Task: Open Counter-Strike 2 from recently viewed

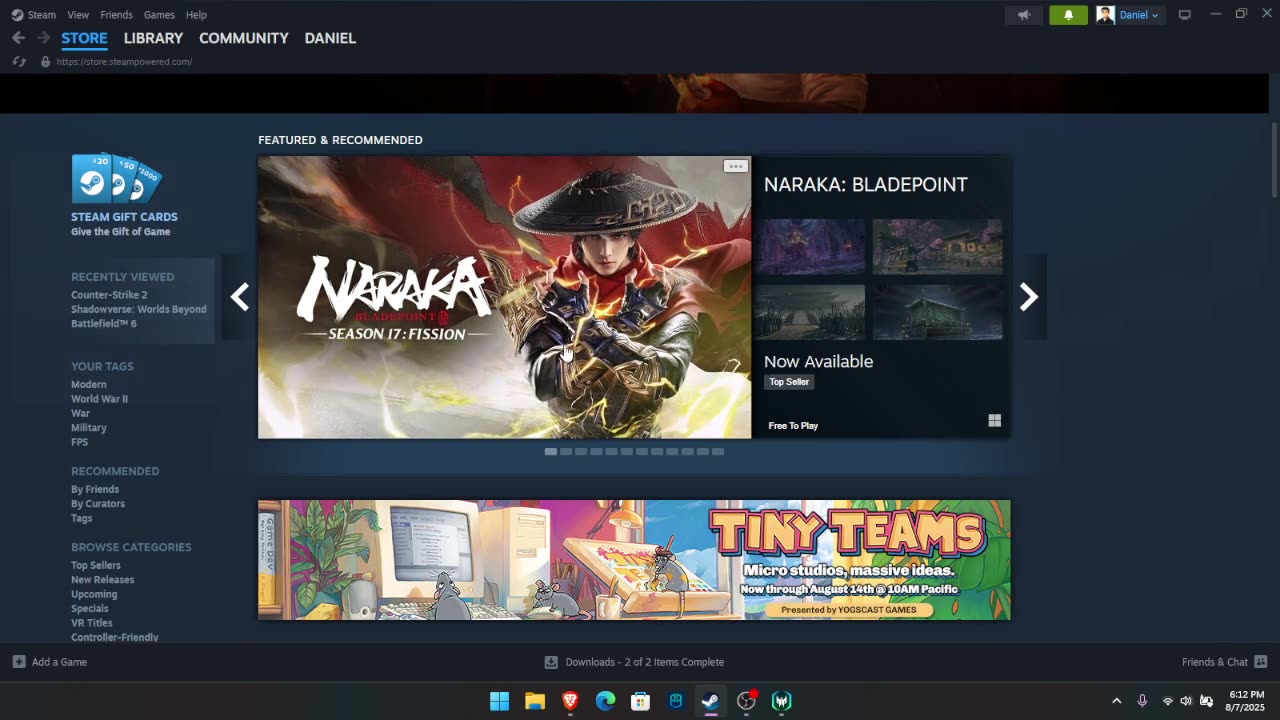Action: 109,295
